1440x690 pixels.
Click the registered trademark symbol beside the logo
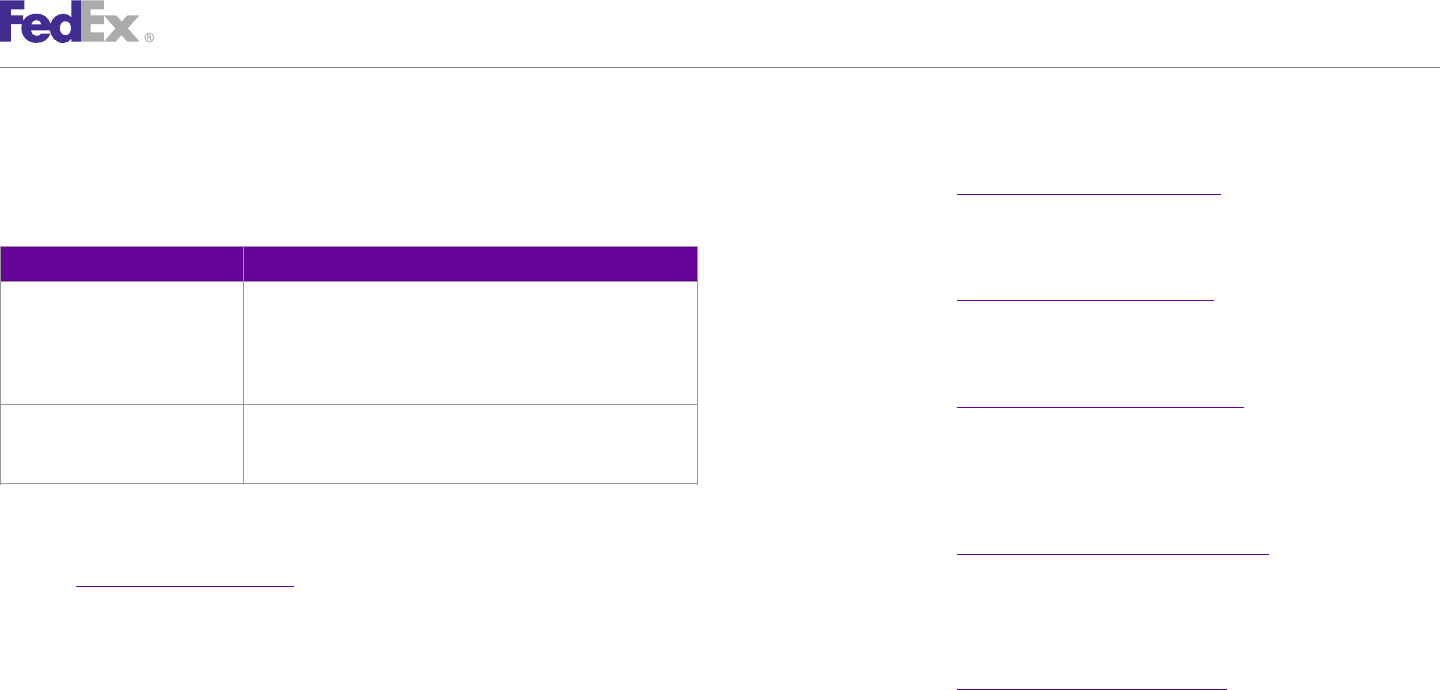149,37
